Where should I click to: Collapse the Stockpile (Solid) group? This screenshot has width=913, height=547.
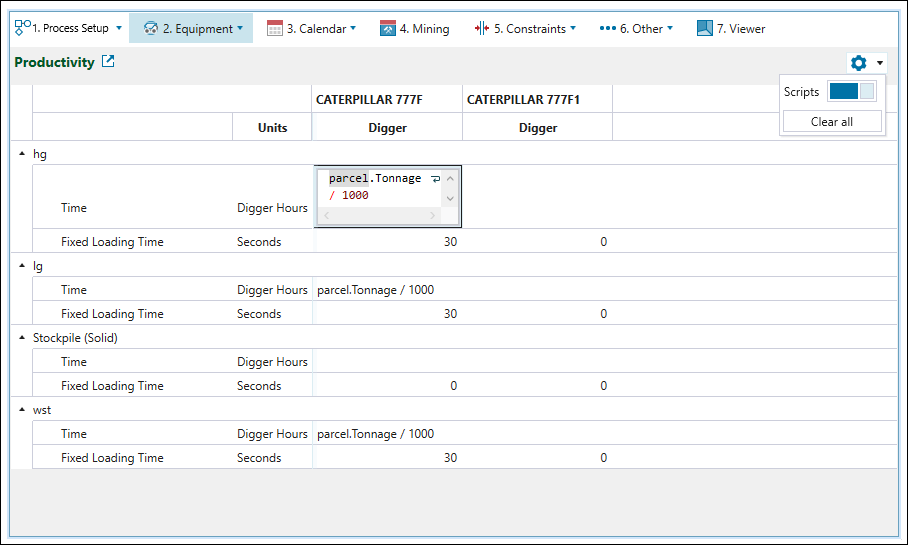click(x=22, y=338)
